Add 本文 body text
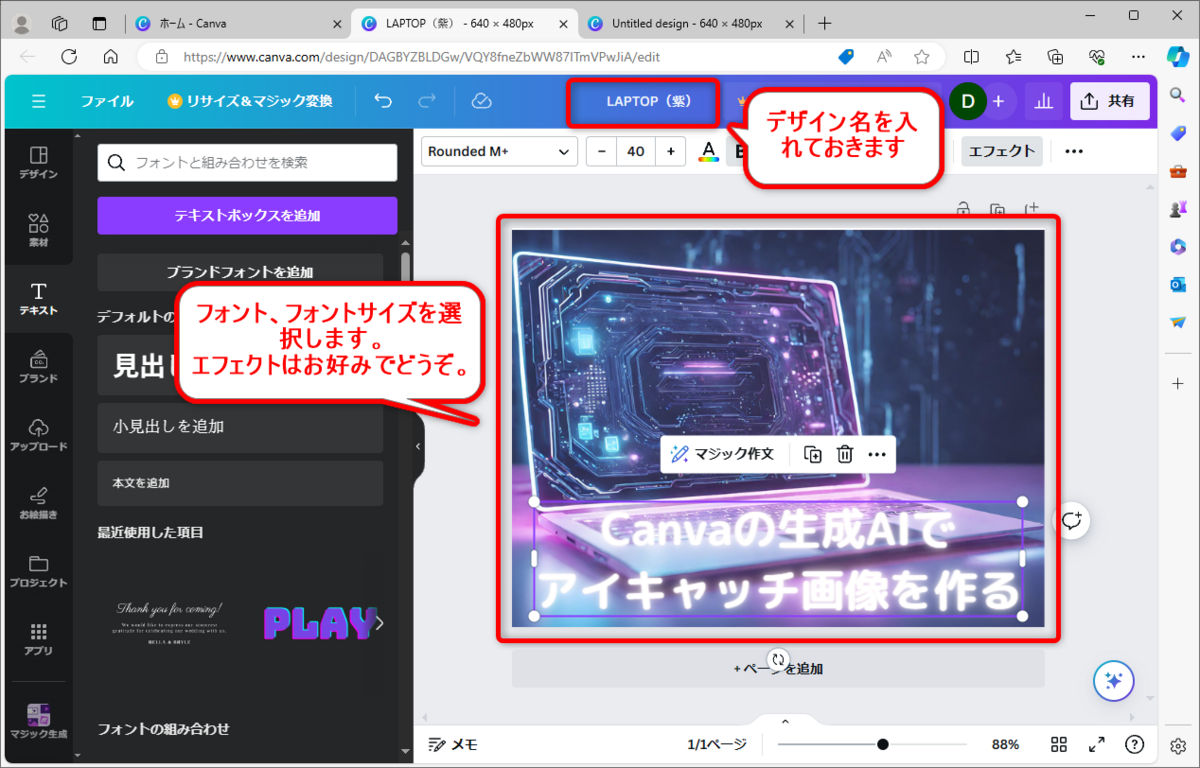Image resolution: width=1200 pixels, height=768 pixels. click(x=240, y=483)
